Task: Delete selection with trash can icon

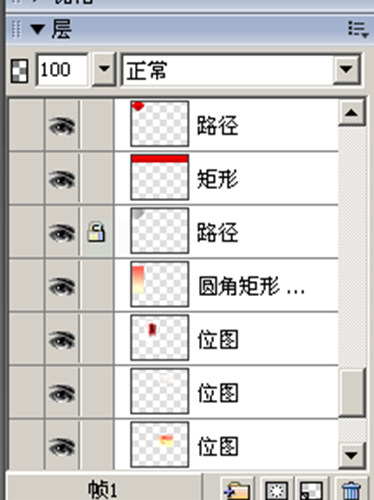Action: pyautogui.click(x=351, y=490)
